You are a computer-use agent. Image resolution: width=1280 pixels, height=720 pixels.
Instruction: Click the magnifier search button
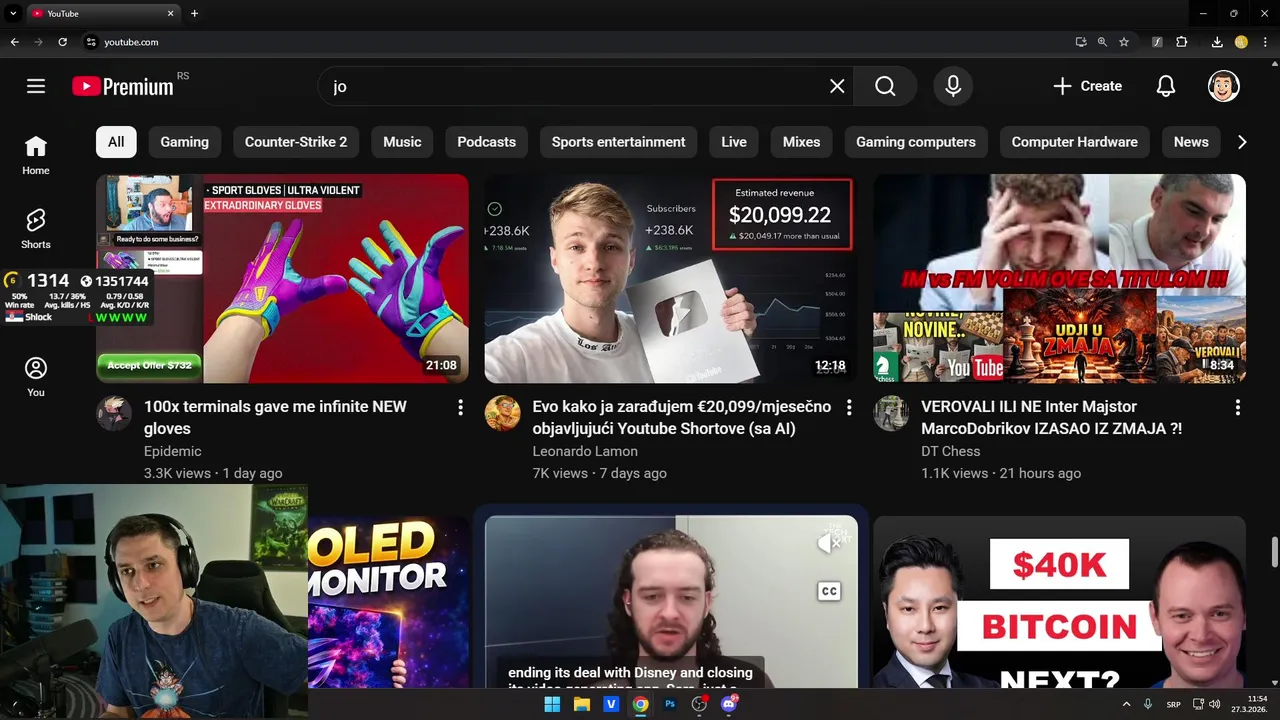coord(885,86)
